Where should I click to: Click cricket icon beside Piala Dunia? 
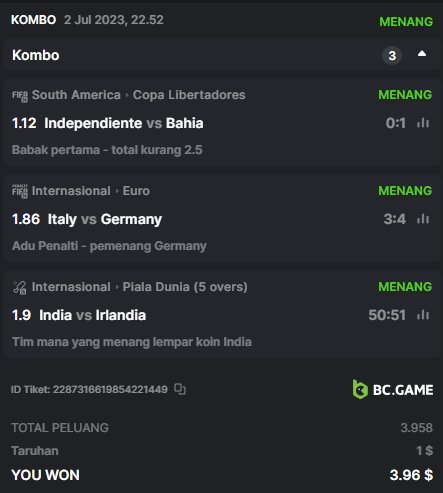pyautogui.click(x=20, y=288)
